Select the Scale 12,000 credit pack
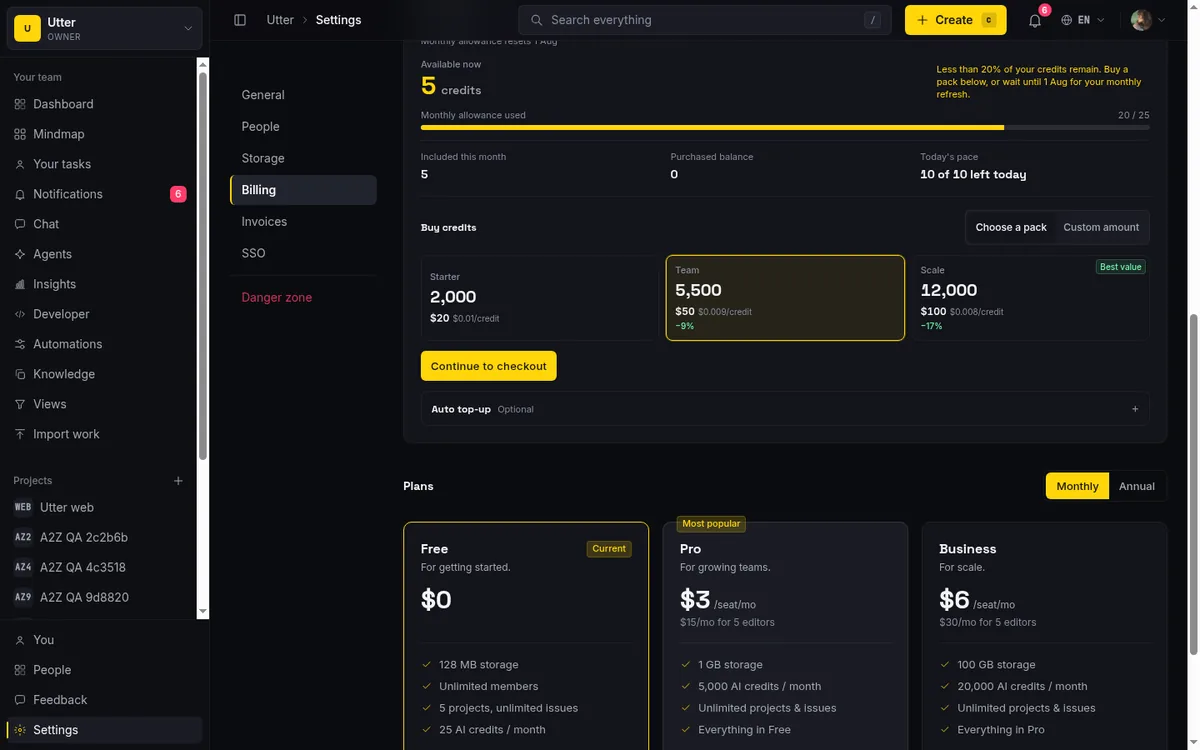Screen dimensions: 1200x750 [1030, 298]
